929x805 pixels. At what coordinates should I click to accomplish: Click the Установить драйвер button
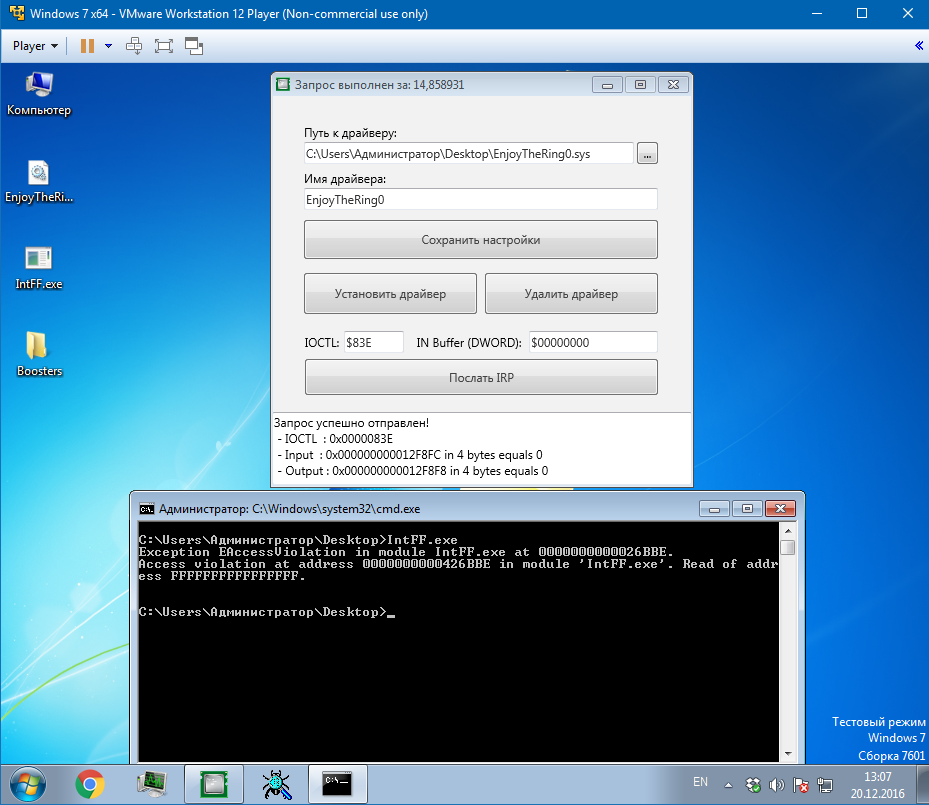pos(390,294)
